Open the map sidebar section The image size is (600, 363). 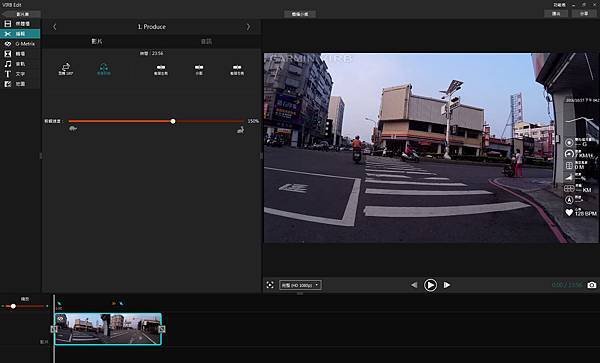click(x=20, y=84)
